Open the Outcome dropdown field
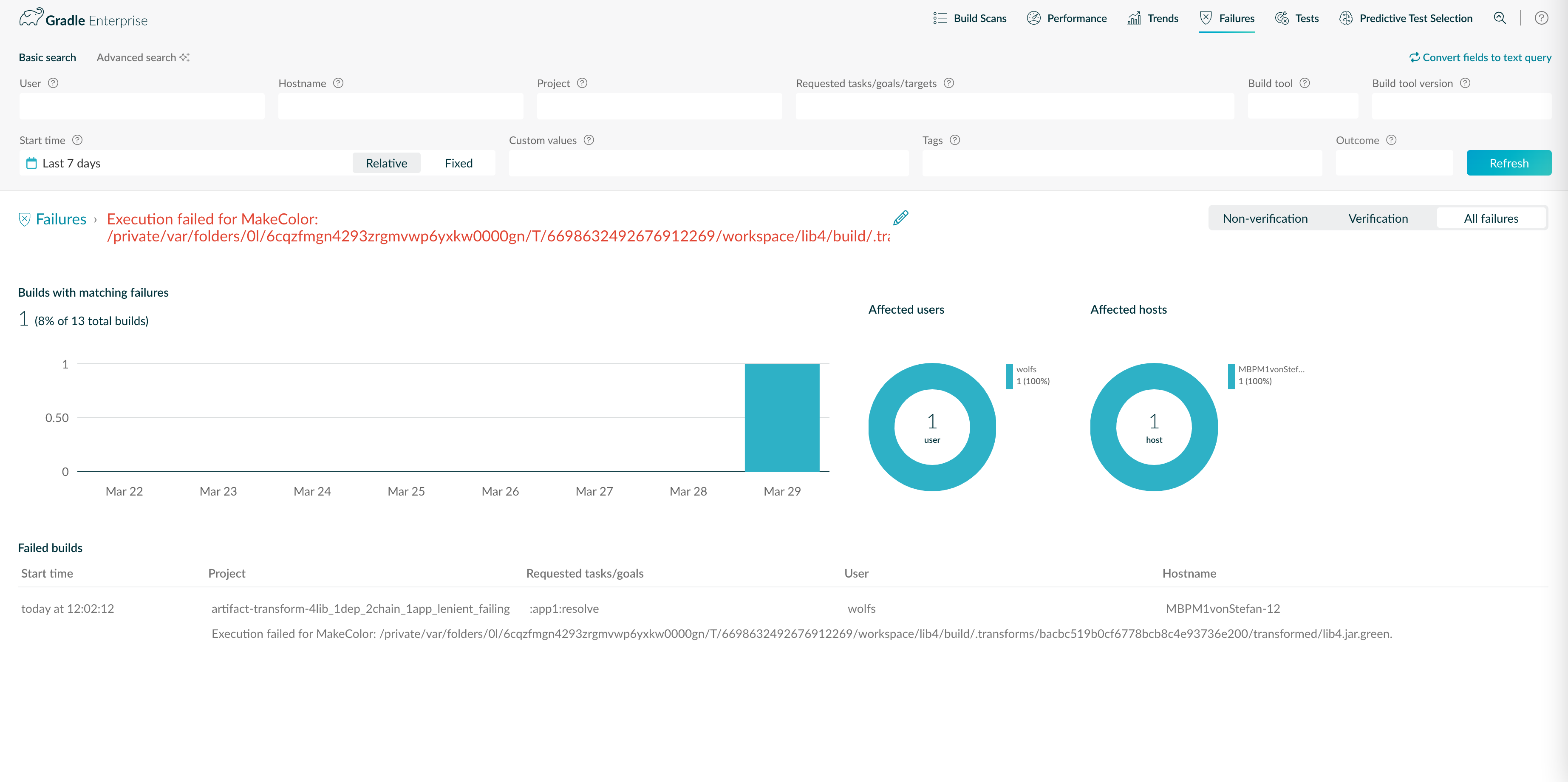1568x782 pixels. 1394,163
